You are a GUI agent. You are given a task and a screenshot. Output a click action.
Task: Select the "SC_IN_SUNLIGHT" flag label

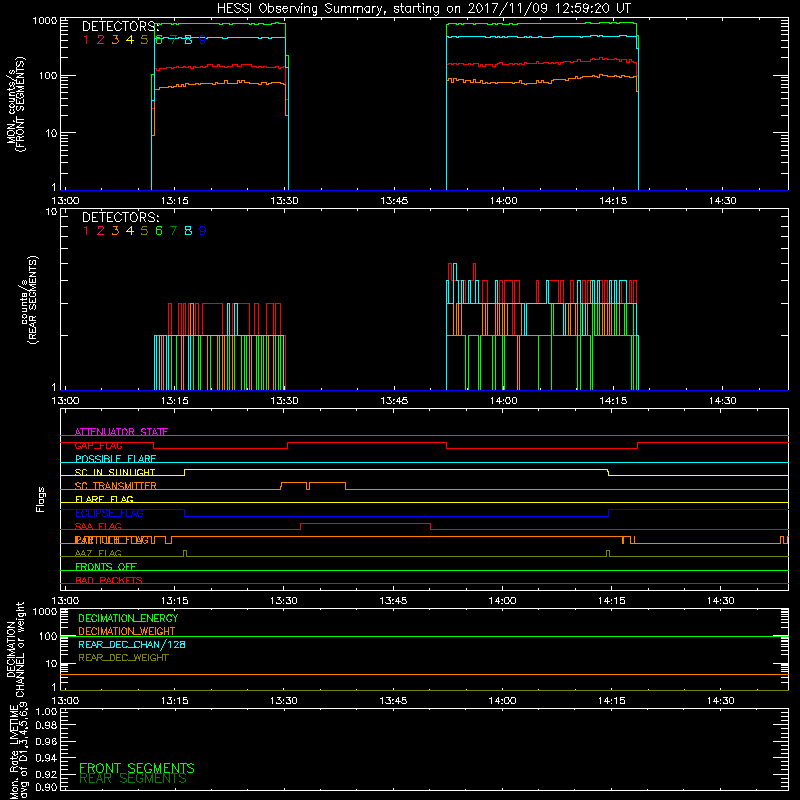pyautogui.click(x=115, y=472)
